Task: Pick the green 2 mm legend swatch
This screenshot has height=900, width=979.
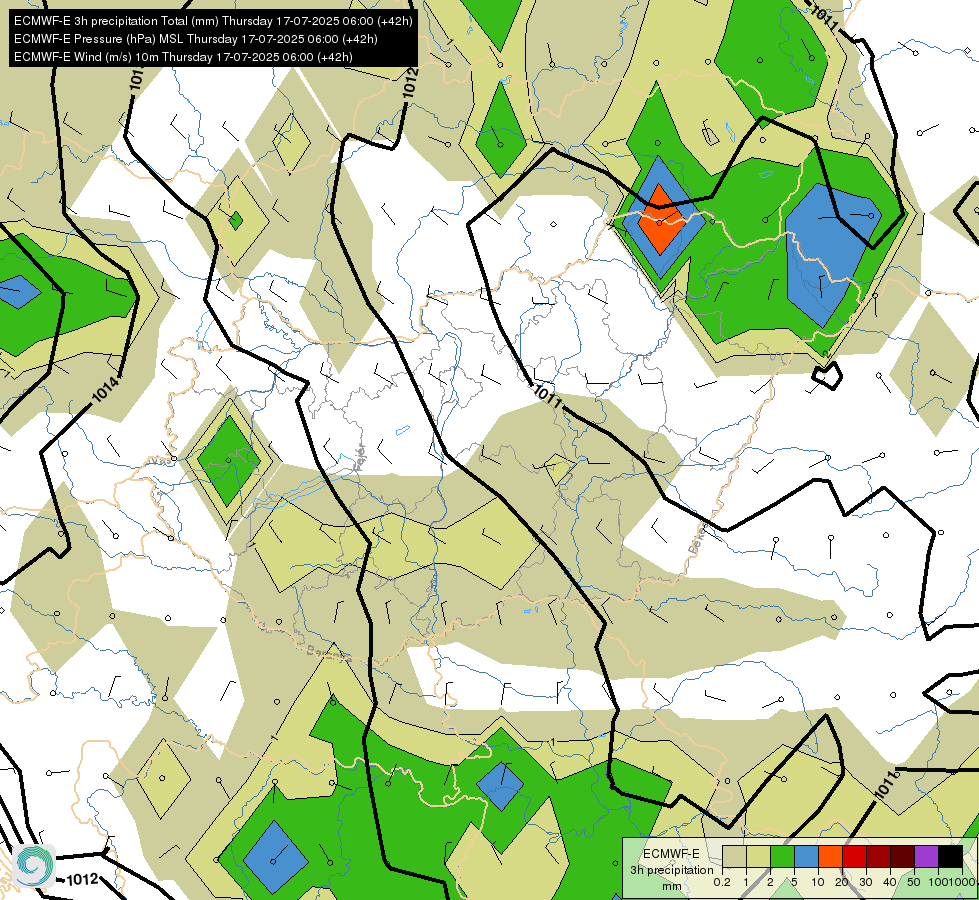Action: (x=782, y=856)
